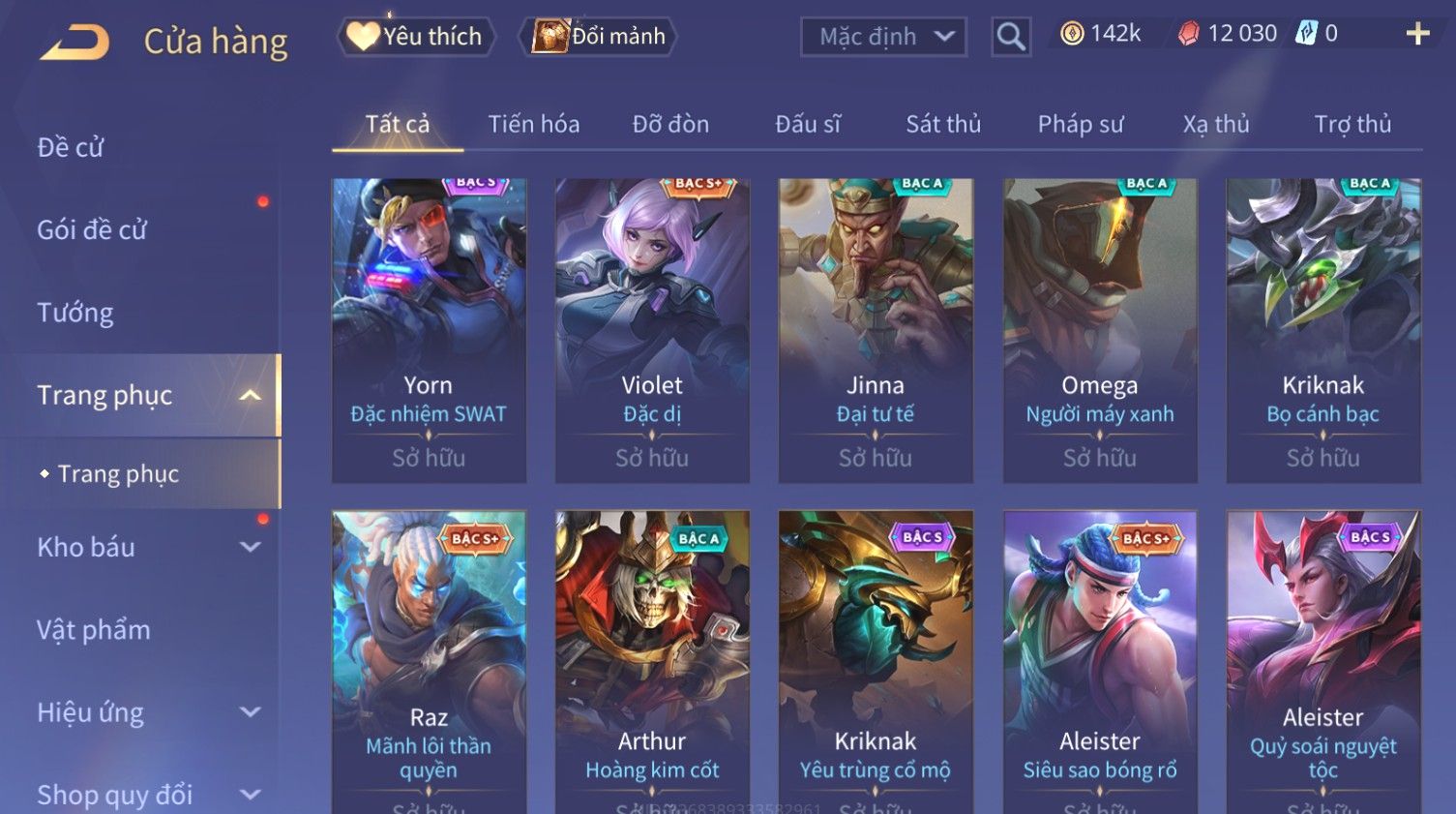Click the golden back arrow icon
1456x814 pixels.
pyautogui.click(x=74, y=43)
